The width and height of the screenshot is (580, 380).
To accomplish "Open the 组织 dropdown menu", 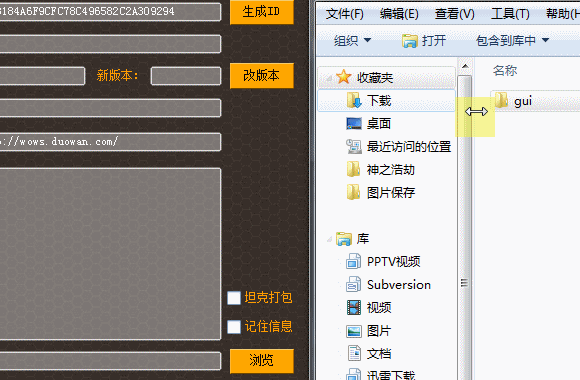I will coord(352,40).
